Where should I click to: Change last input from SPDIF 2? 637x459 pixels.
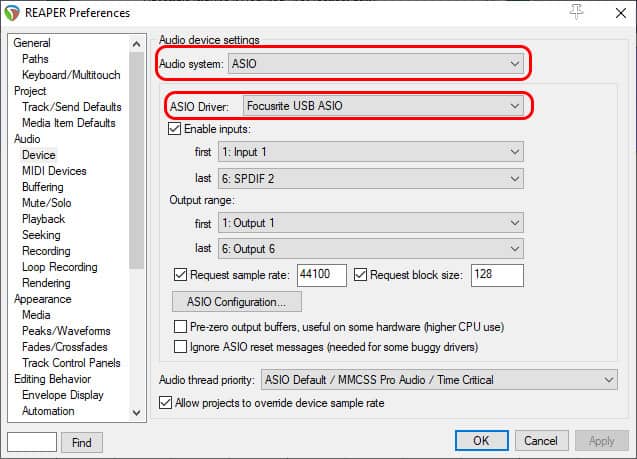[x=370, y=179]
